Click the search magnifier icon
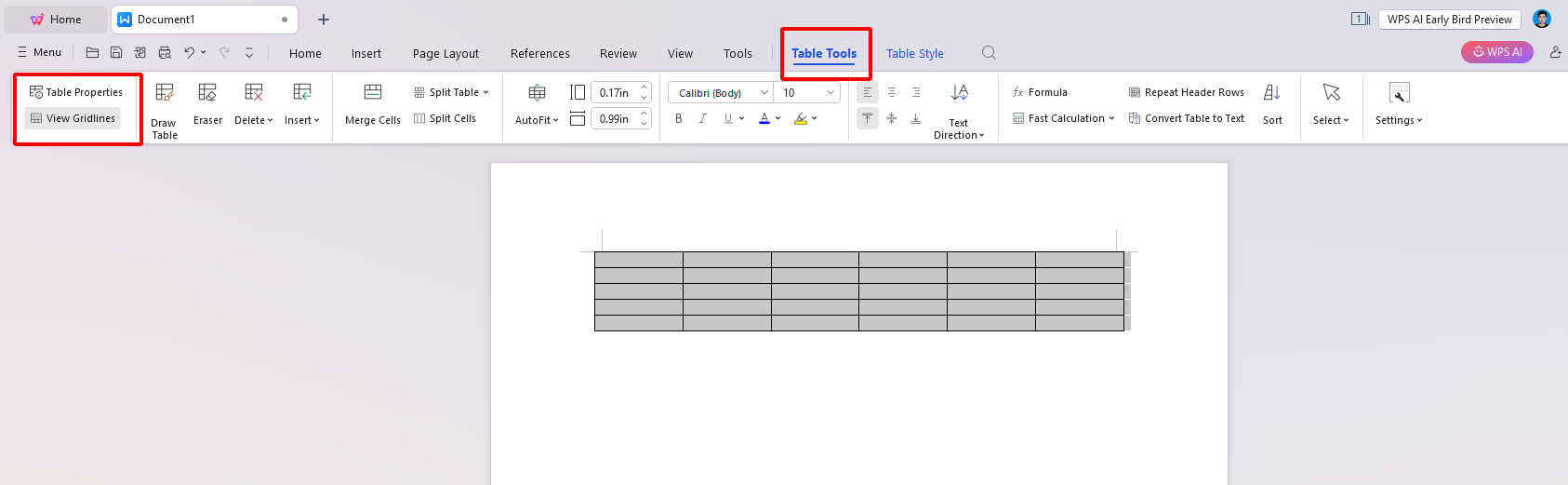This screenshot has height=485, width=1568. pos(989,53)
